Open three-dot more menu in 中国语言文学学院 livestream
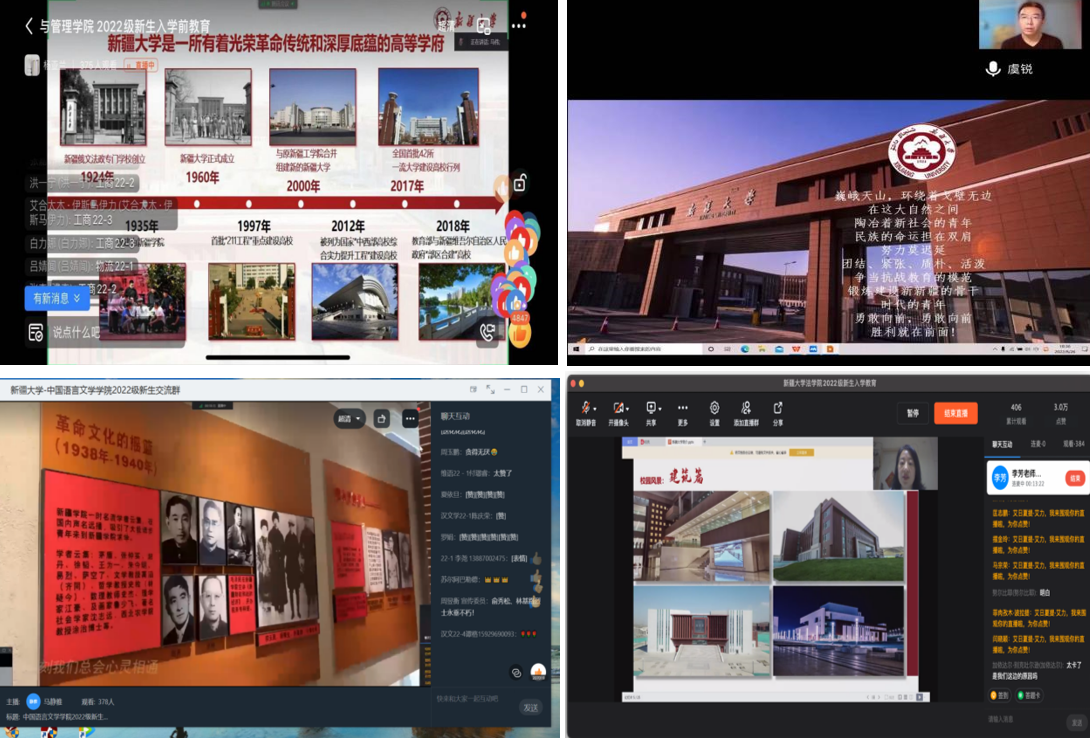This screenshot has width=1090, height=738. coord(409,418)
